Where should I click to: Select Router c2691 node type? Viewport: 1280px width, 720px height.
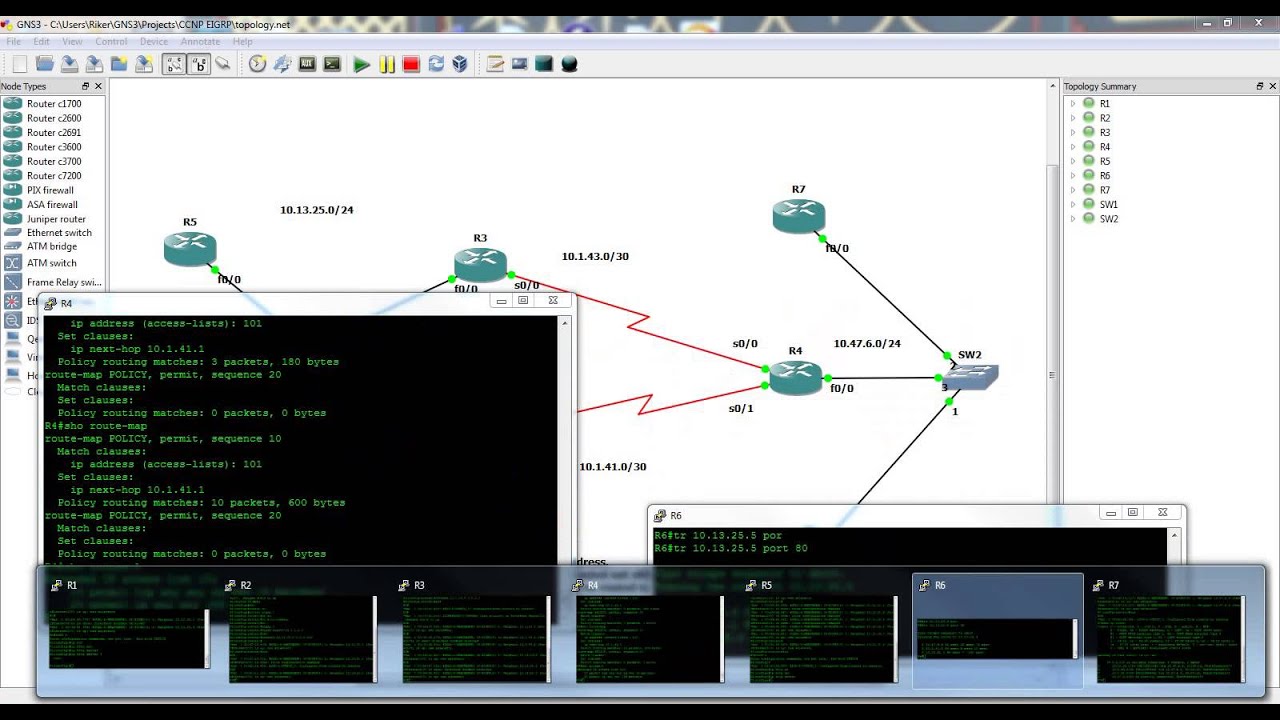click(54, 132)
